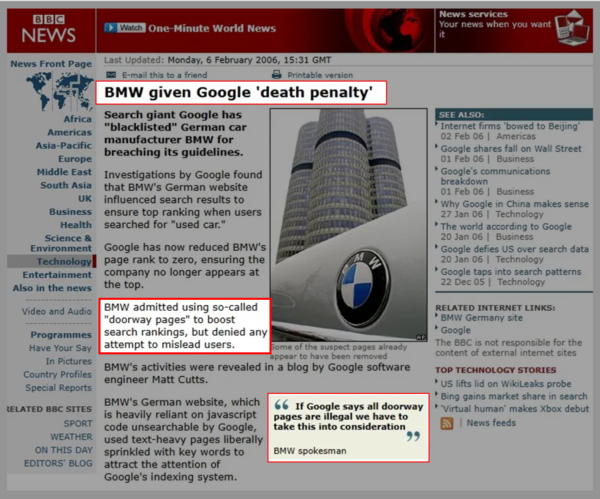Viewport: 600px width, 499px height.
Task: Open One-Minute World News link
Action: [x=212, y=28]
